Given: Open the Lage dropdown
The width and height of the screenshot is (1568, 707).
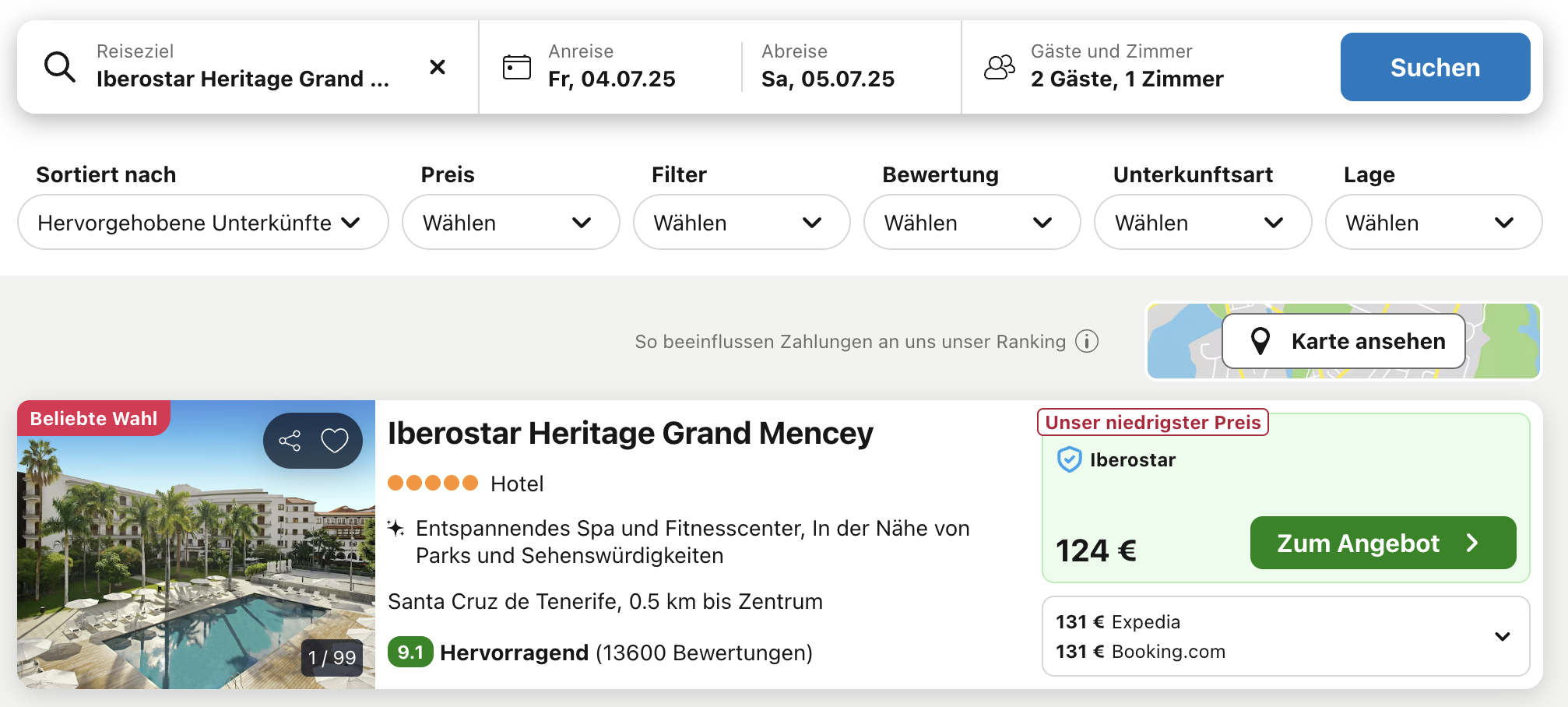Looking at the screenshot, I should point(1433,222).
